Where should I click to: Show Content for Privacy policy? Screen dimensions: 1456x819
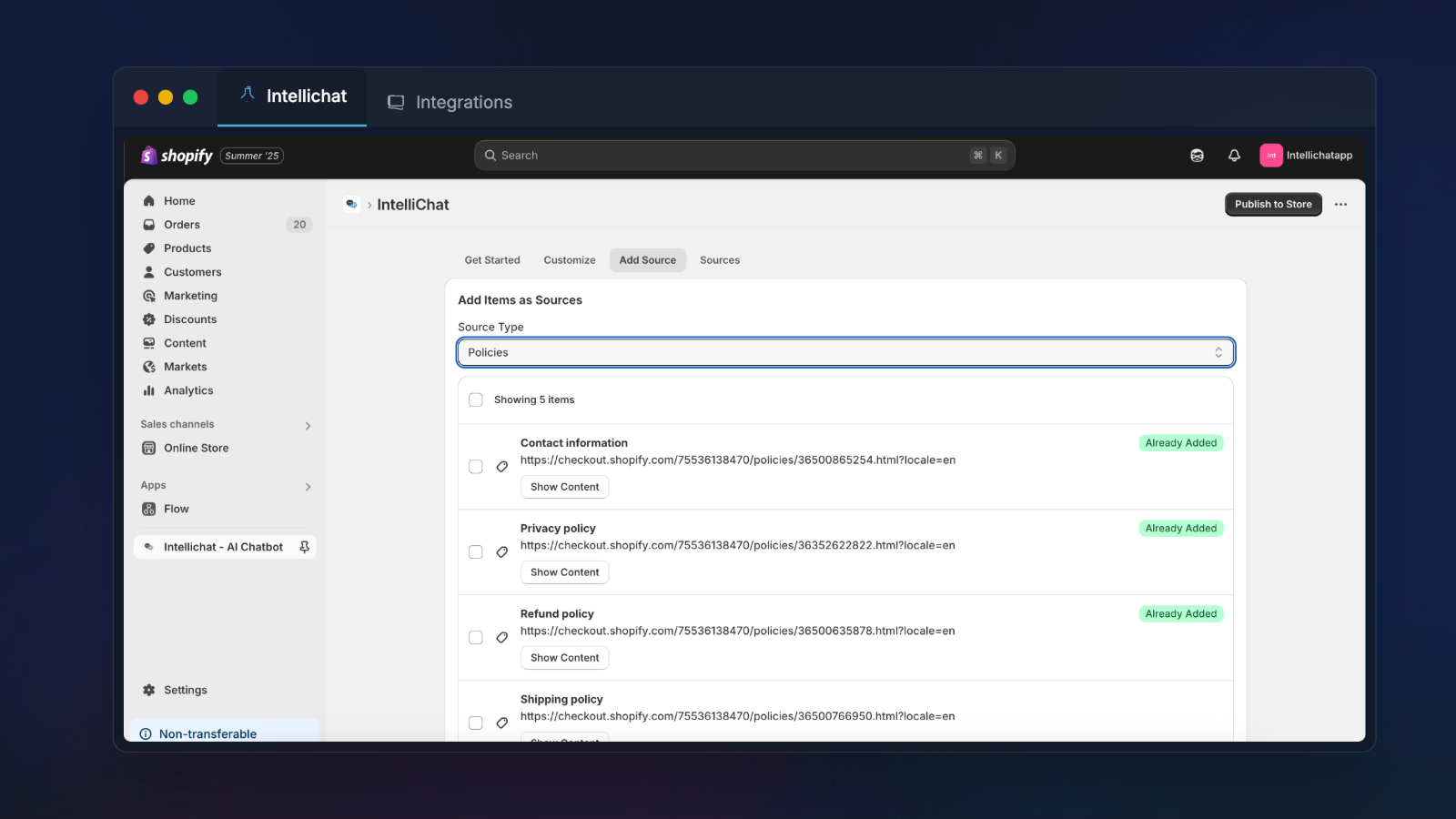pos(565,572)
